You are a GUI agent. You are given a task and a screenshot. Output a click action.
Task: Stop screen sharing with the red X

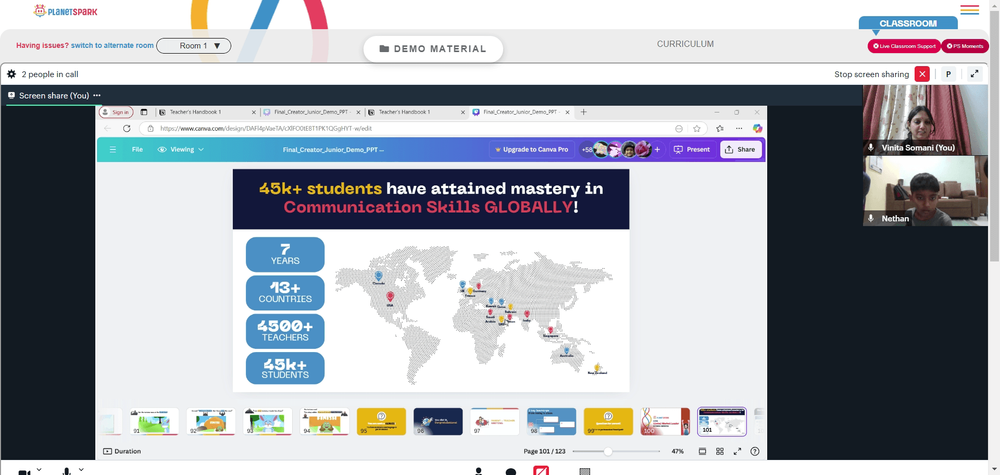point(922,74)
